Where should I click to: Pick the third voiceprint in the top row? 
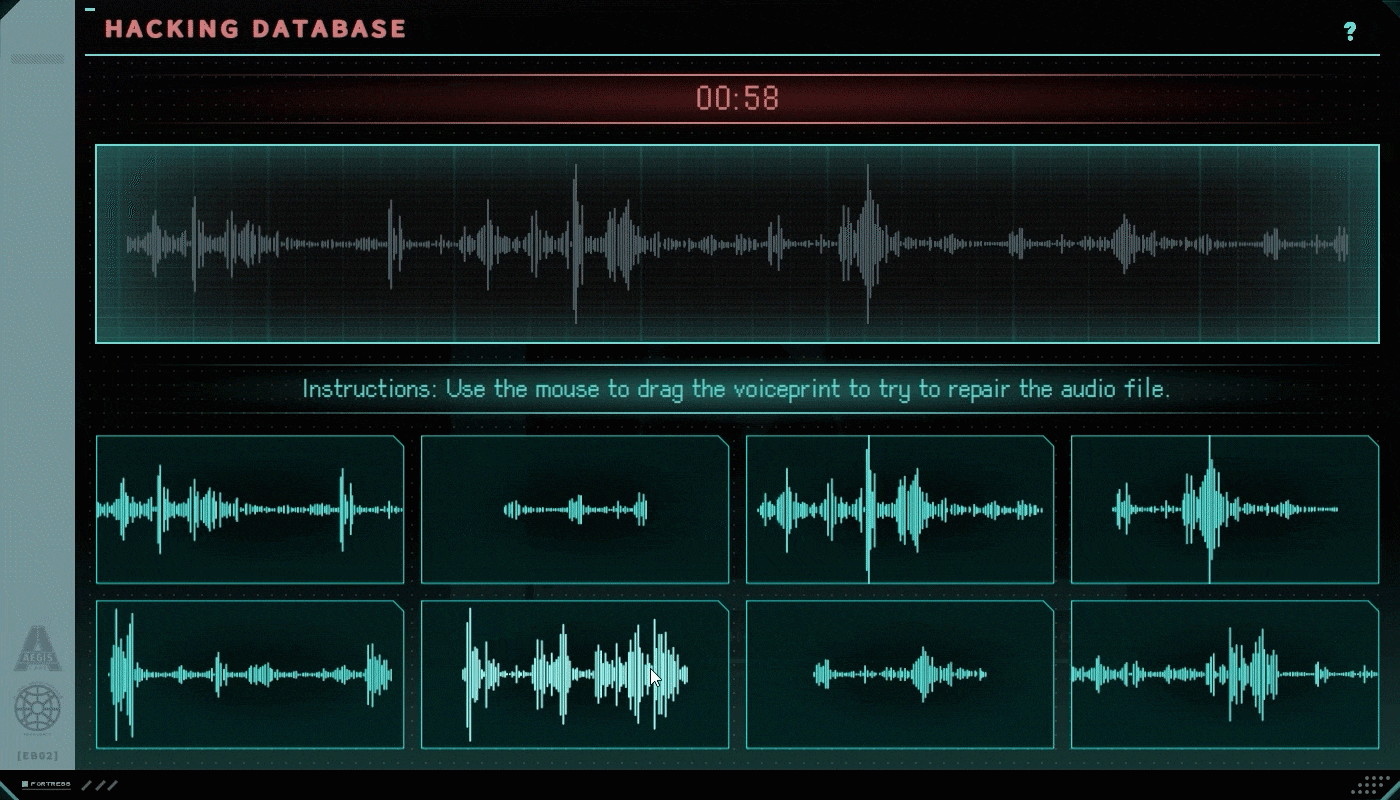coord(900,509)
